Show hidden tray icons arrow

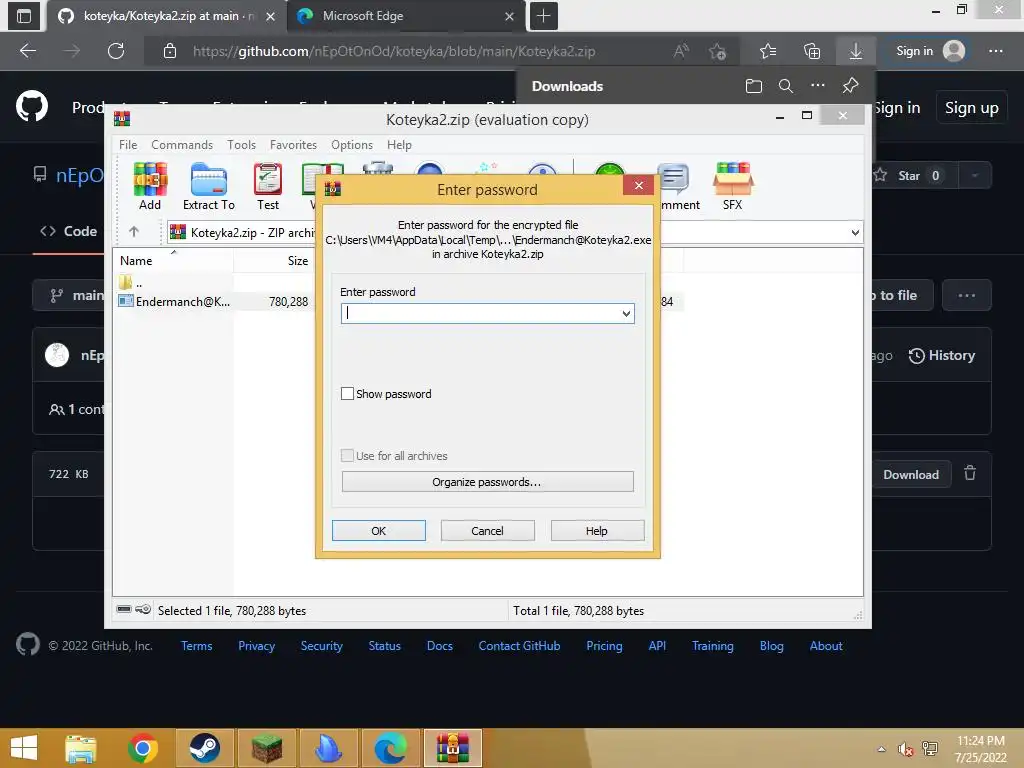pos(882,749)
